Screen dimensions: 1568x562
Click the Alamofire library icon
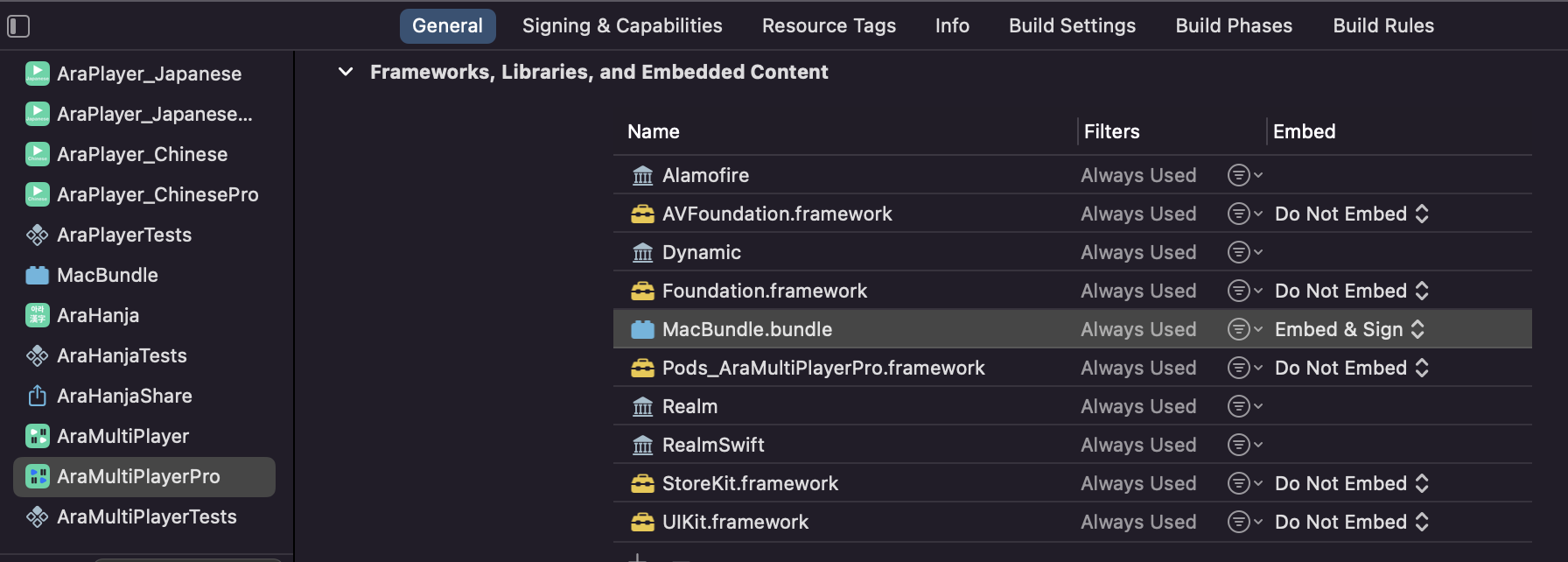tap(643, 176)
